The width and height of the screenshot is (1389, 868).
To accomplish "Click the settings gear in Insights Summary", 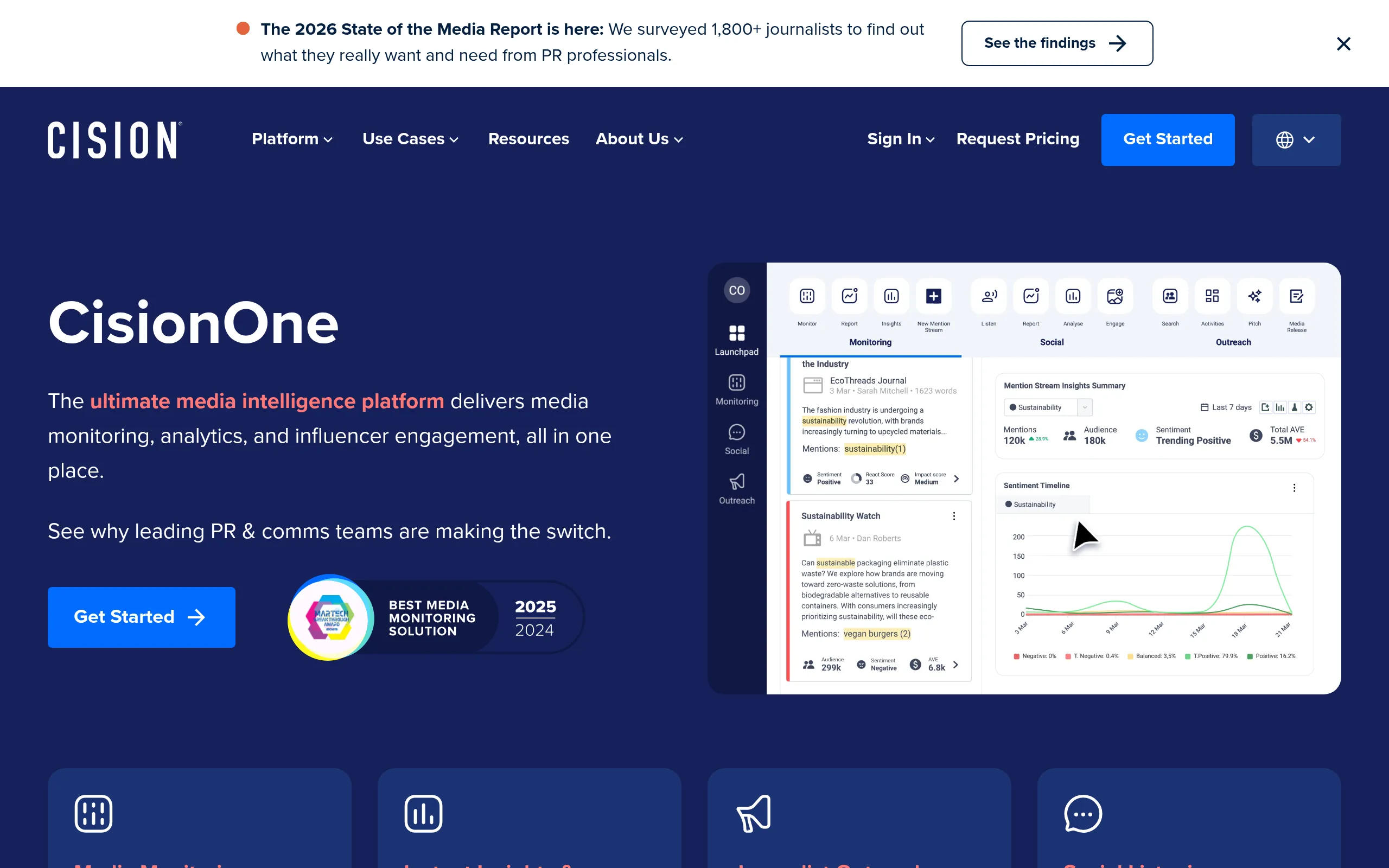I will click(1309, 407).
